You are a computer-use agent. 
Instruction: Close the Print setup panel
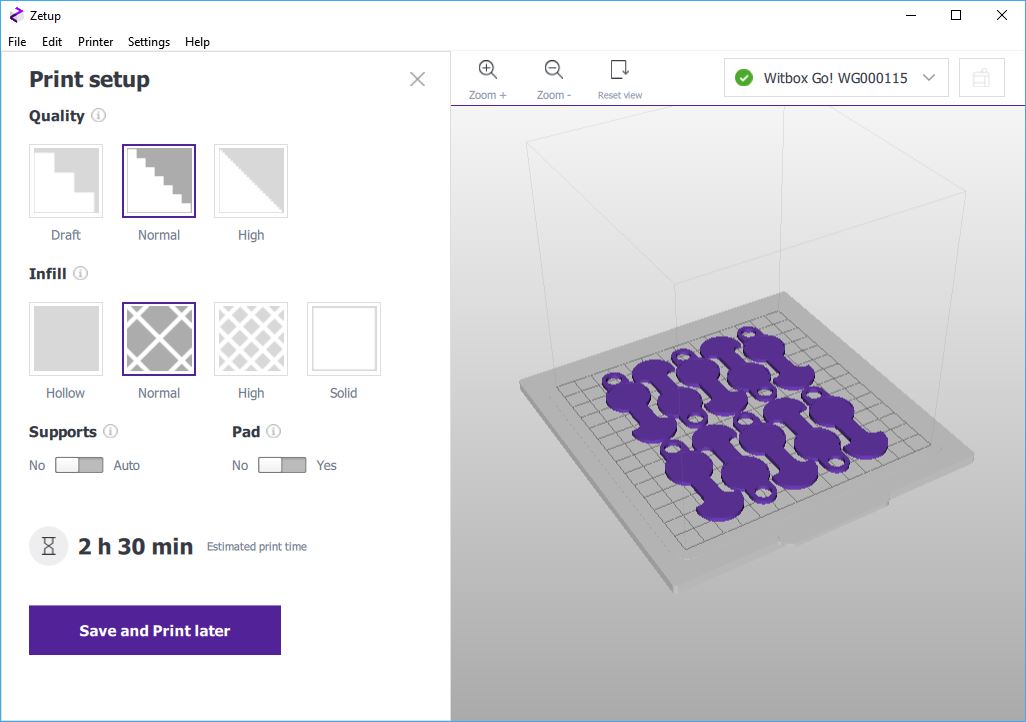click(417, 79)
